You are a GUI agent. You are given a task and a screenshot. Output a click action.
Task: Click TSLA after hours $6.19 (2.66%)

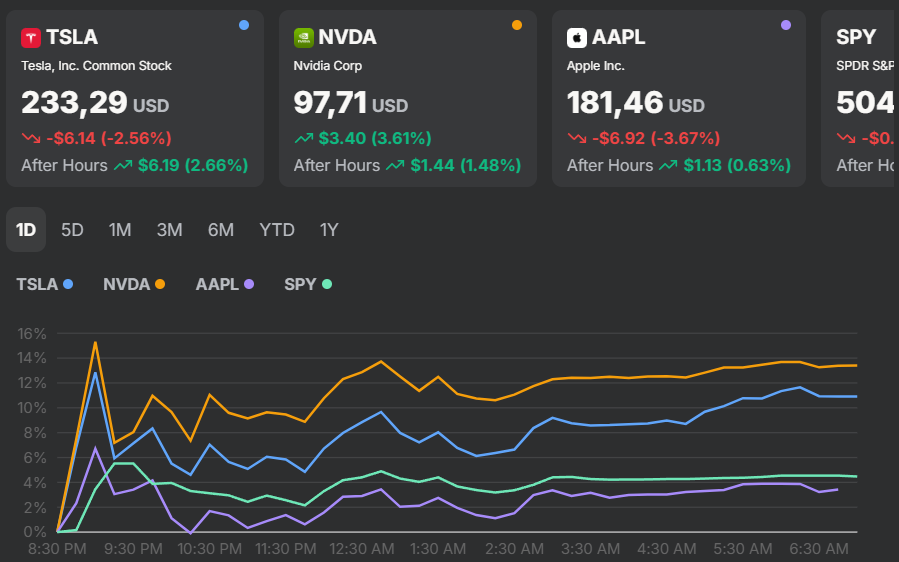click(x=193, y=166)
